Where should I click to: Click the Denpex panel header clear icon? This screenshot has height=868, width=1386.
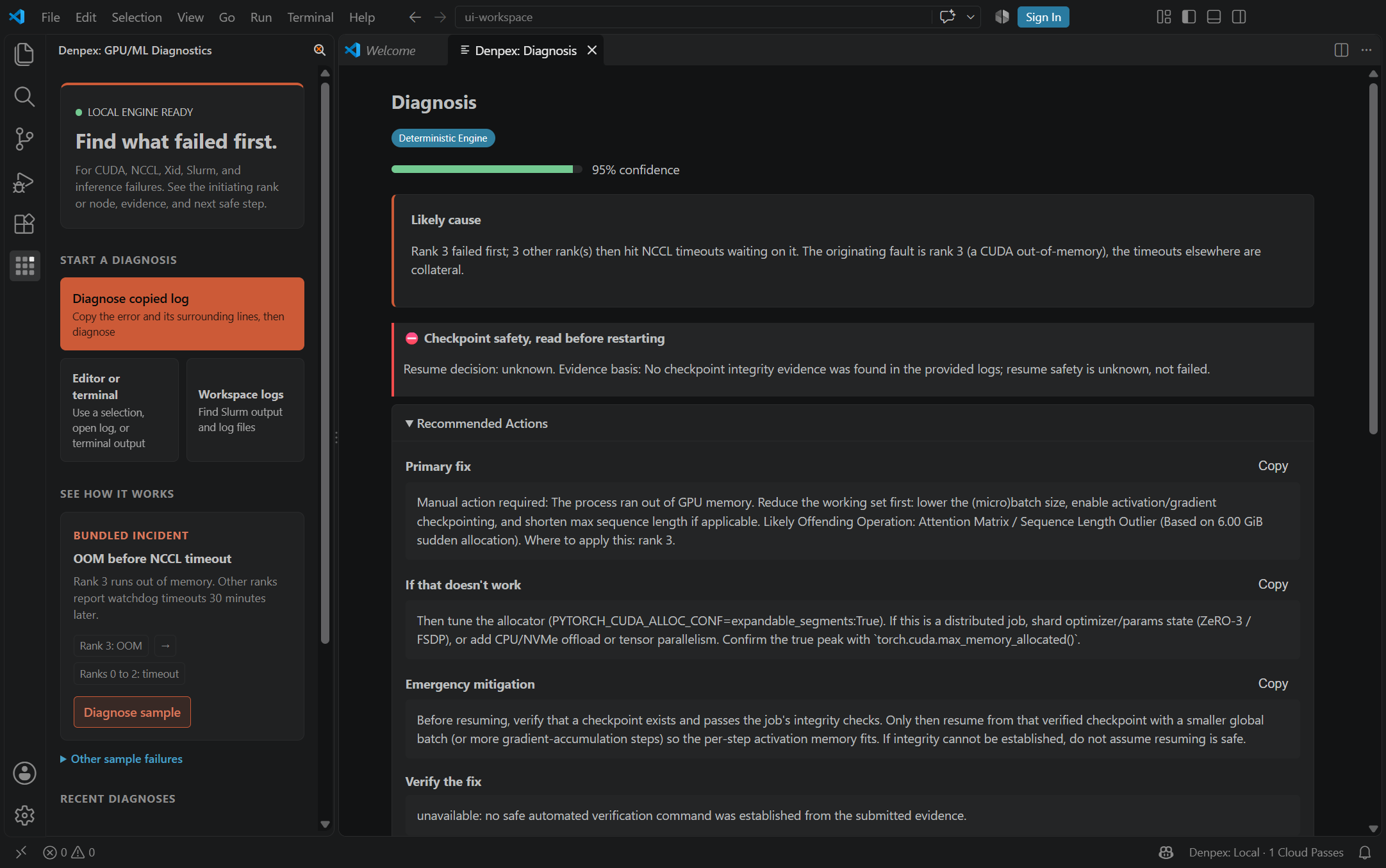(319, 50)
